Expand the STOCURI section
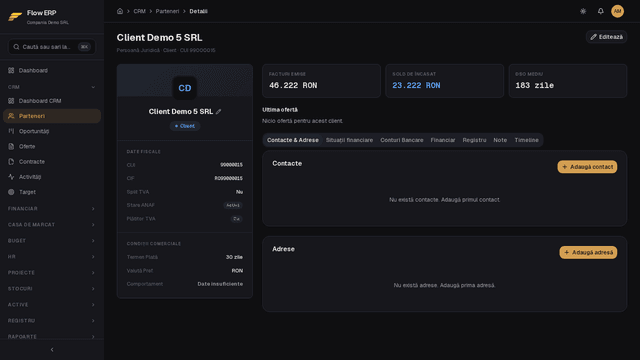This screenshot has height=360, width=640. (x=52, y=289)
